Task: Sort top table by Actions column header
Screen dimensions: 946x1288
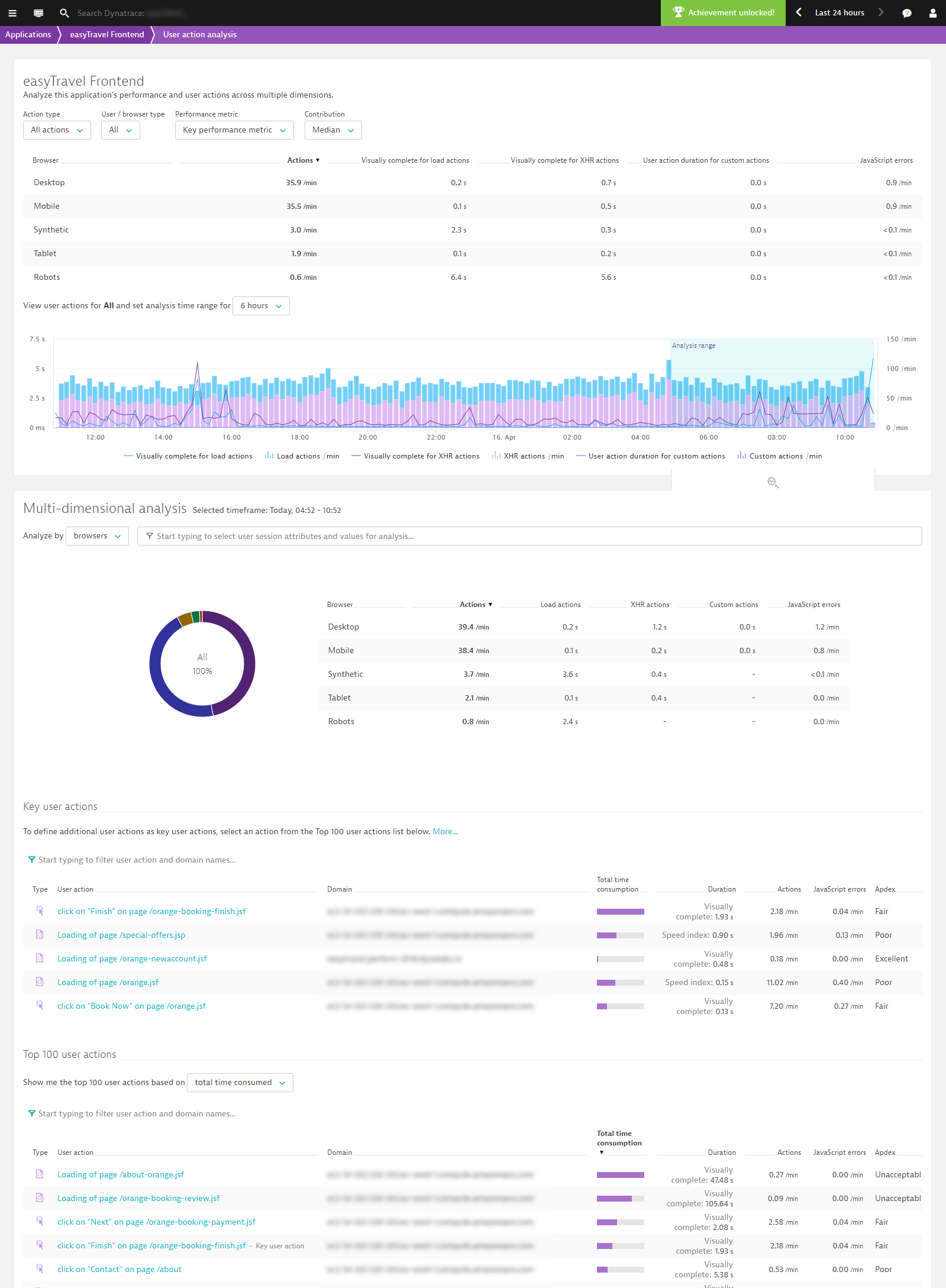Action: click(x=303, y=160)
